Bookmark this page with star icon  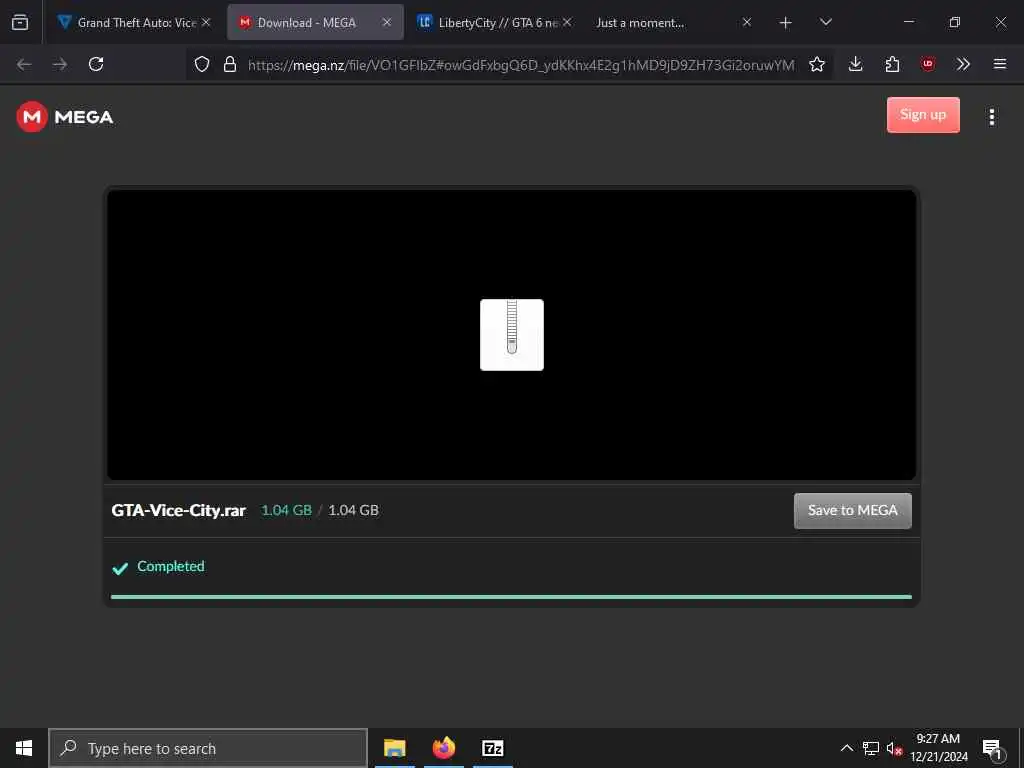pyautogui.click(x=816, y=64)
